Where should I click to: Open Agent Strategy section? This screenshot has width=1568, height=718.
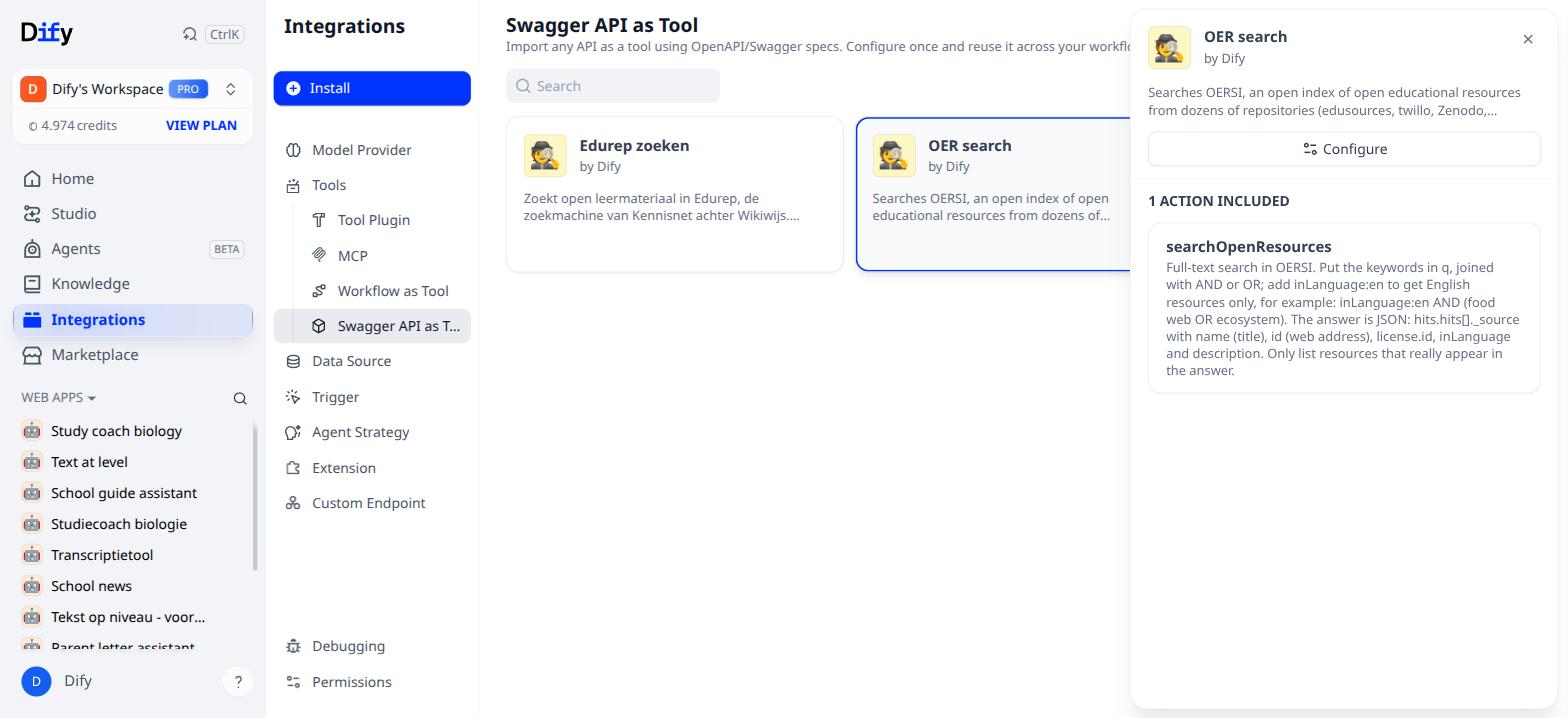(x=372, y=432)
